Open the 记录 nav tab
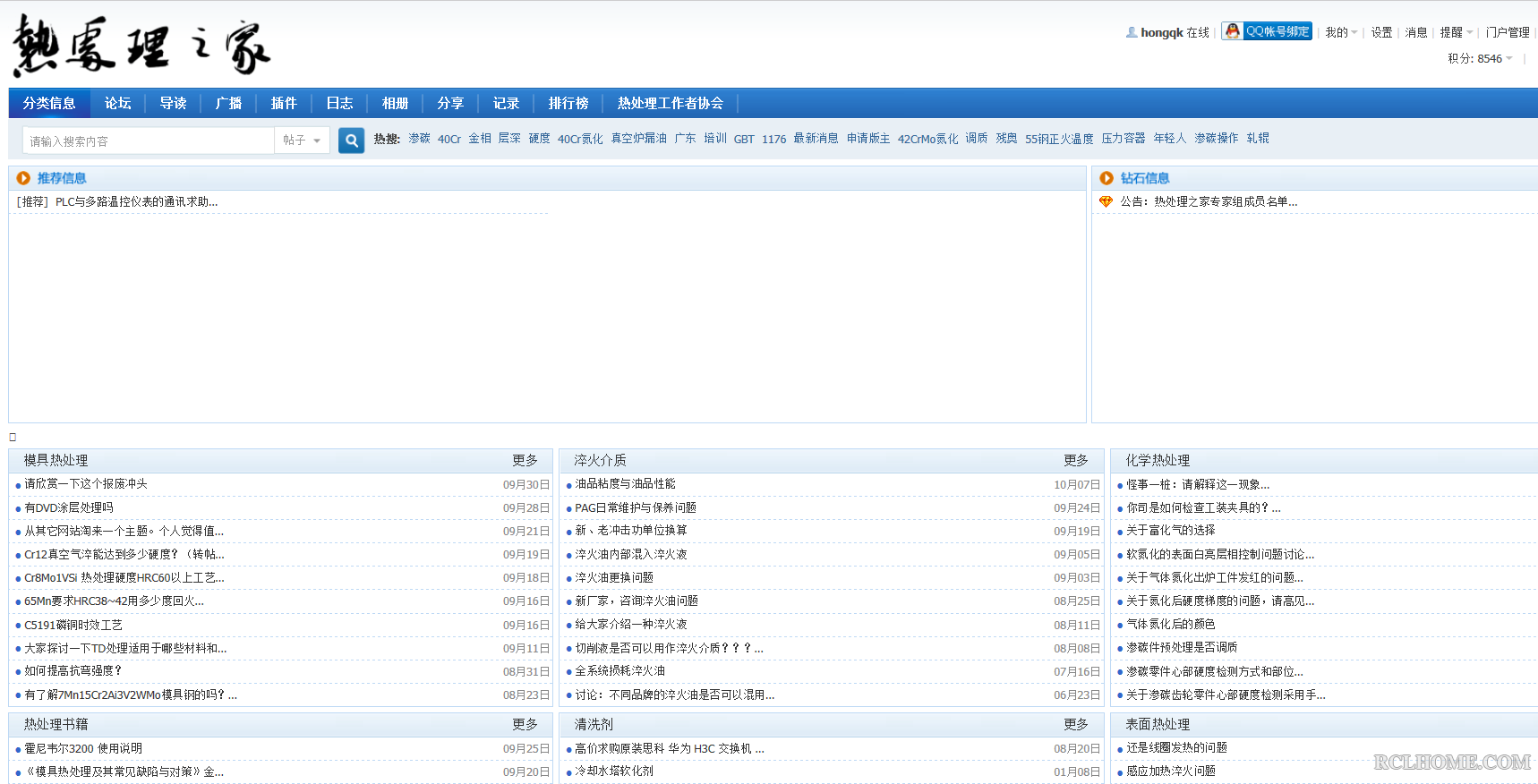This screenshot has height=784, width=1538. point(506,103)
